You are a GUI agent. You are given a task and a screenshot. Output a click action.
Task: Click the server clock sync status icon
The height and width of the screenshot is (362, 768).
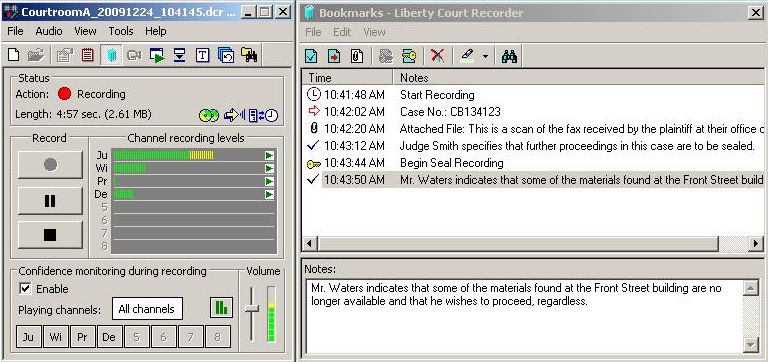tap(264, 116)
